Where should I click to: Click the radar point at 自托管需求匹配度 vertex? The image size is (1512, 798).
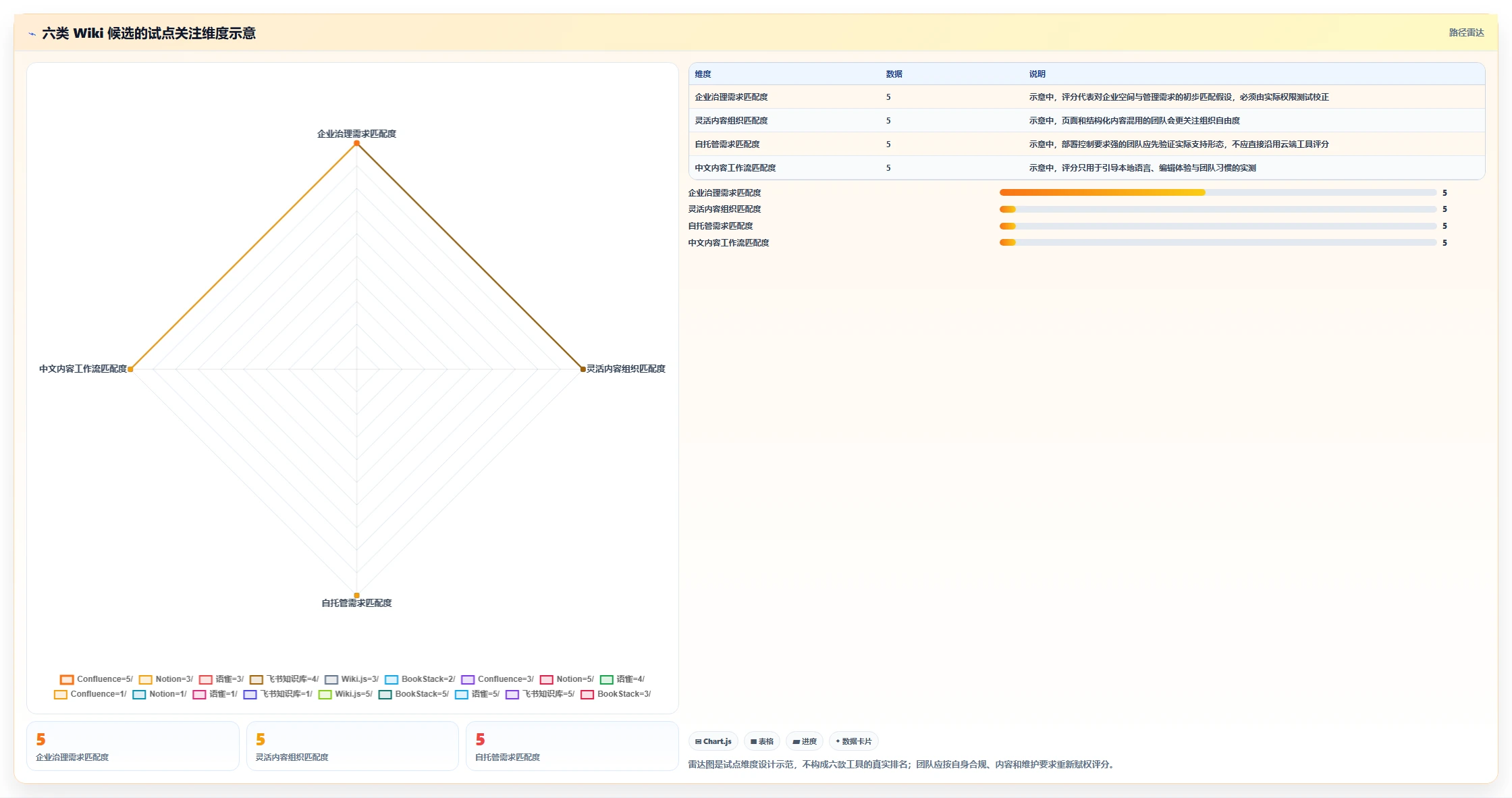click(356, 595)
